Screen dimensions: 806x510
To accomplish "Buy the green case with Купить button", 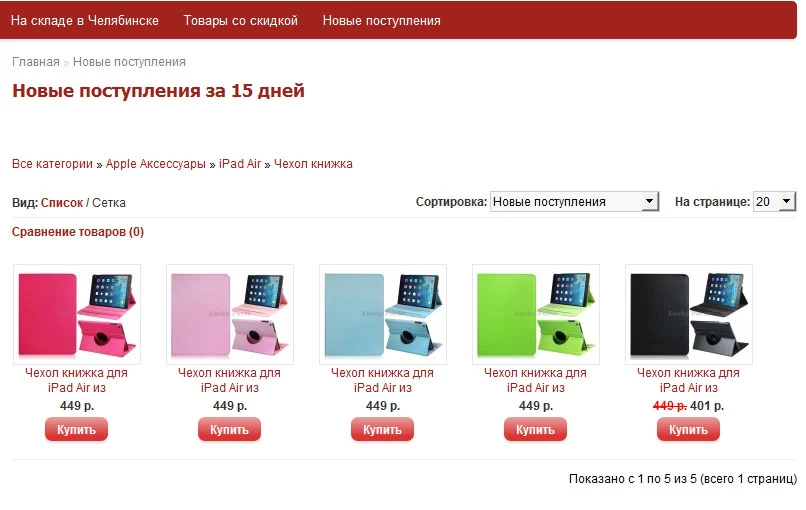I will pyautogui.click(x=536, y=429).
